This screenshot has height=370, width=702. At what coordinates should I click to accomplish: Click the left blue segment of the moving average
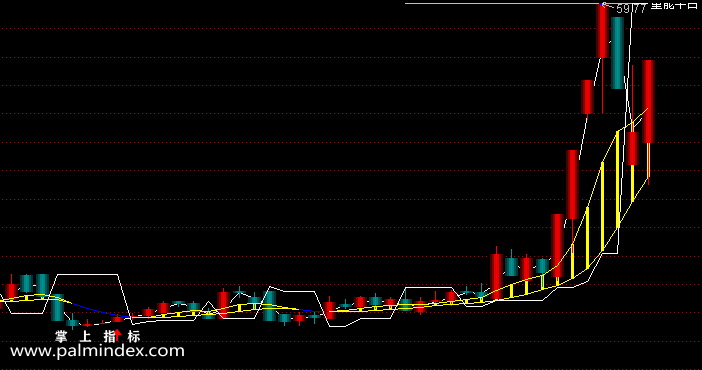(x=101, y=310)
